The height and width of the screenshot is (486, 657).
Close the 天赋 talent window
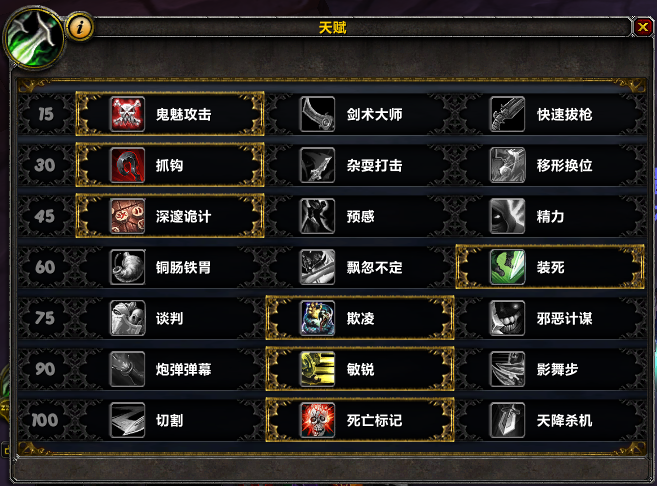pos(643,28)
